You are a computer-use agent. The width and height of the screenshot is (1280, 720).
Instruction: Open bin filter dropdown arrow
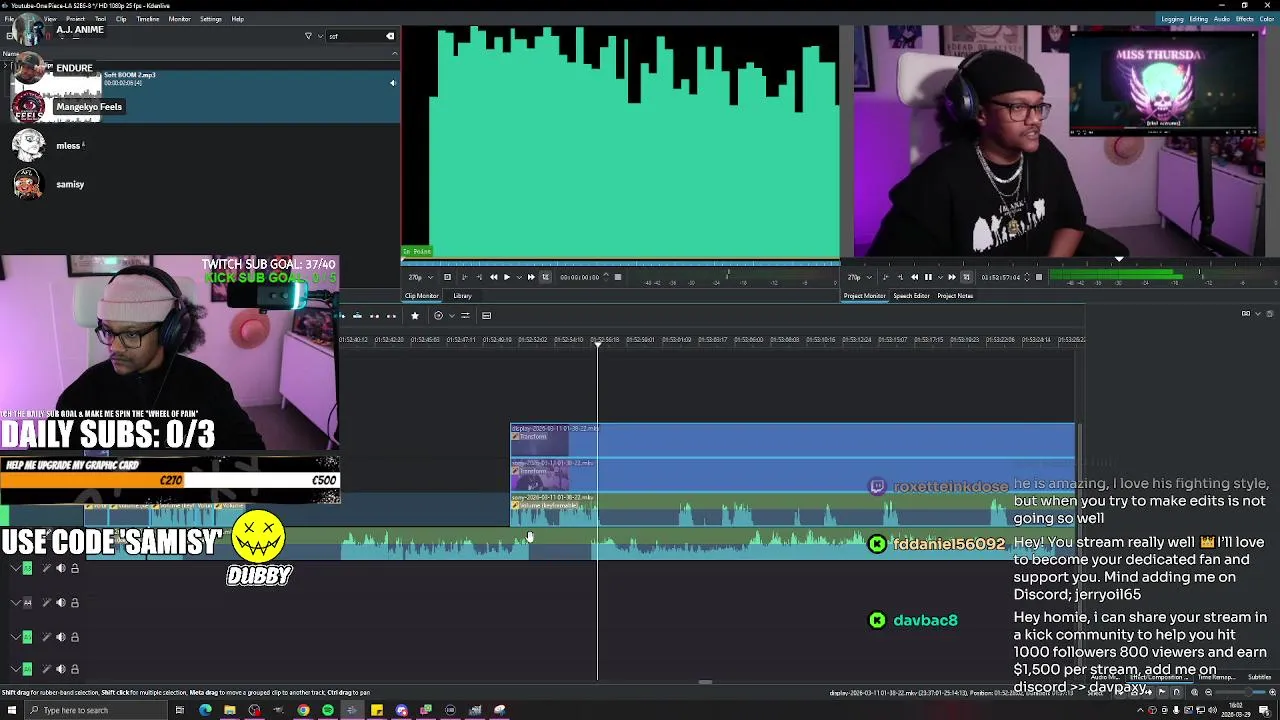[x=319, y=36]
